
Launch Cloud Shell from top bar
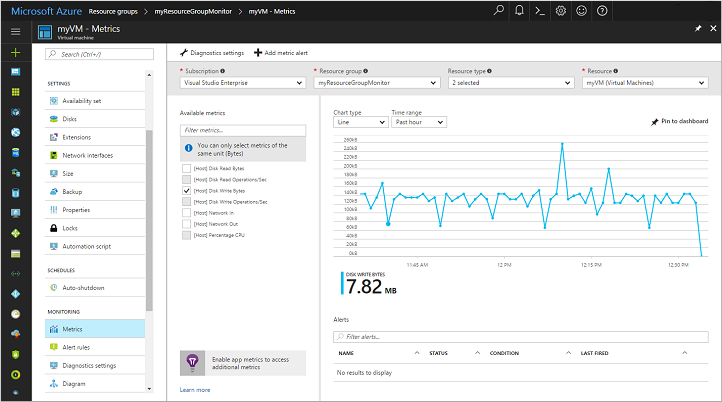coord(540,11)
